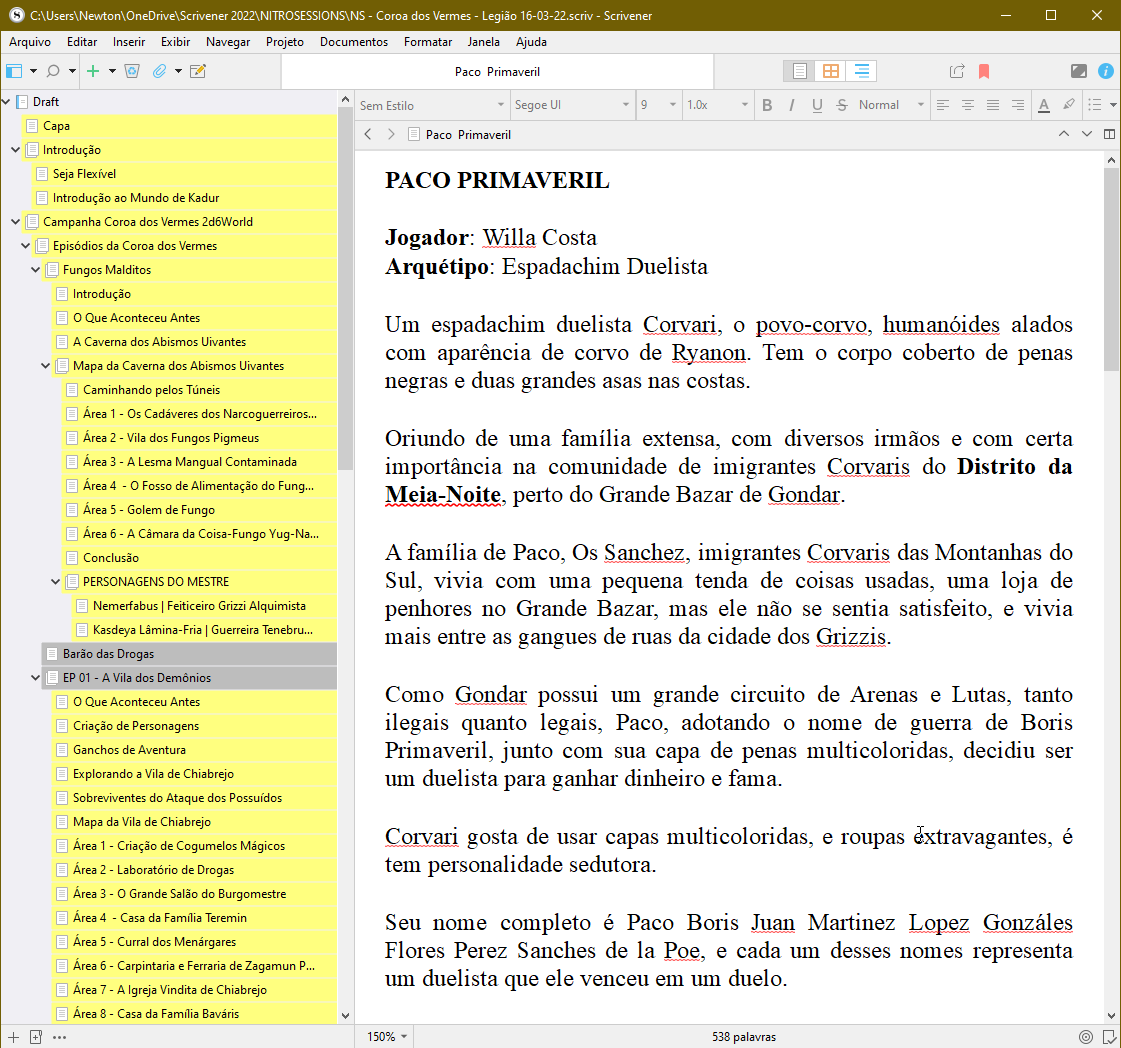
Task: Align text right
Action: tap(1018, 105)
